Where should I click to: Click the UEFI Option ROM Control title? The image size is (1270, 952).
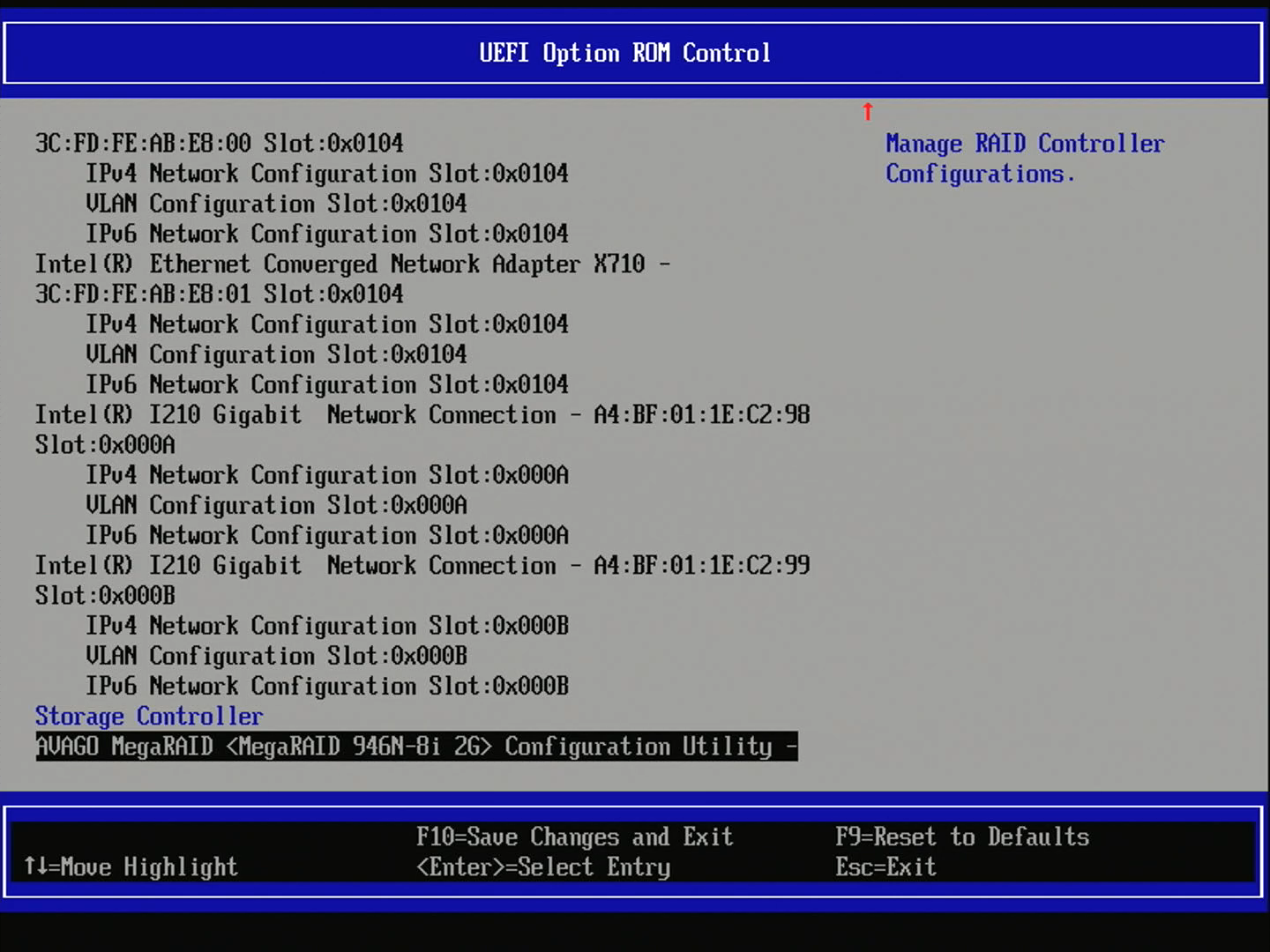coord(625,53)
